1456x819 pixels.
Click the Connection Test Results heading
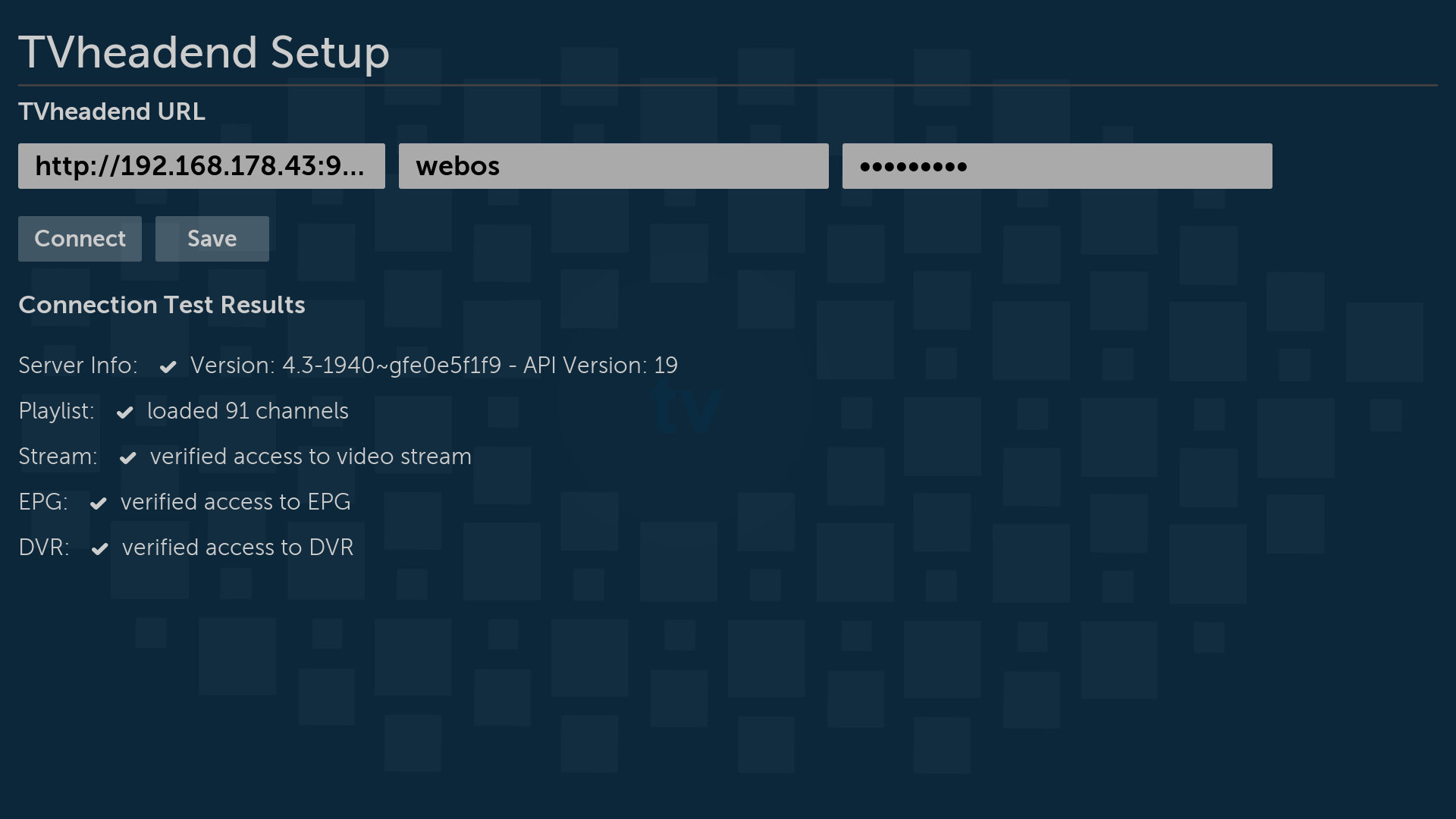[162, 305]
